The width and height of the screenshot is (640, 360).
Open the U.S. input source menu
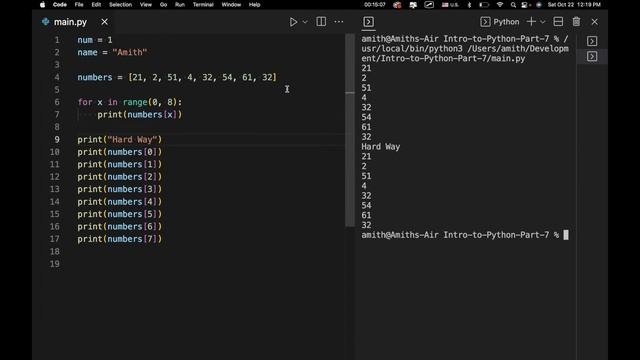tap(451, 4)
